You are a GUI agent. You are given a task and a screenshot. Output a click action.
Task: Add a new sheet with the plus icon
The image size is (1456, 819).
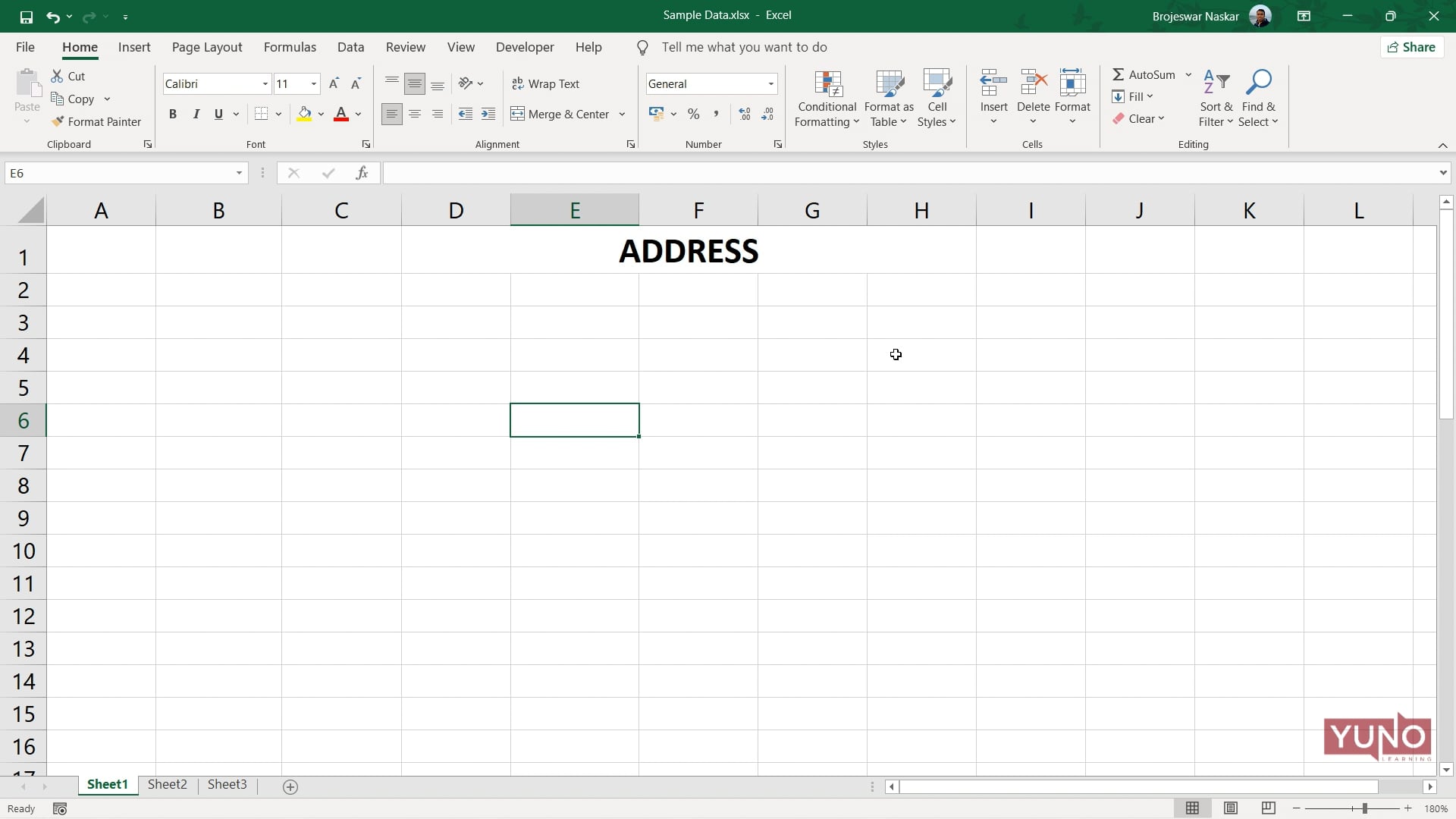click(290, 787)
